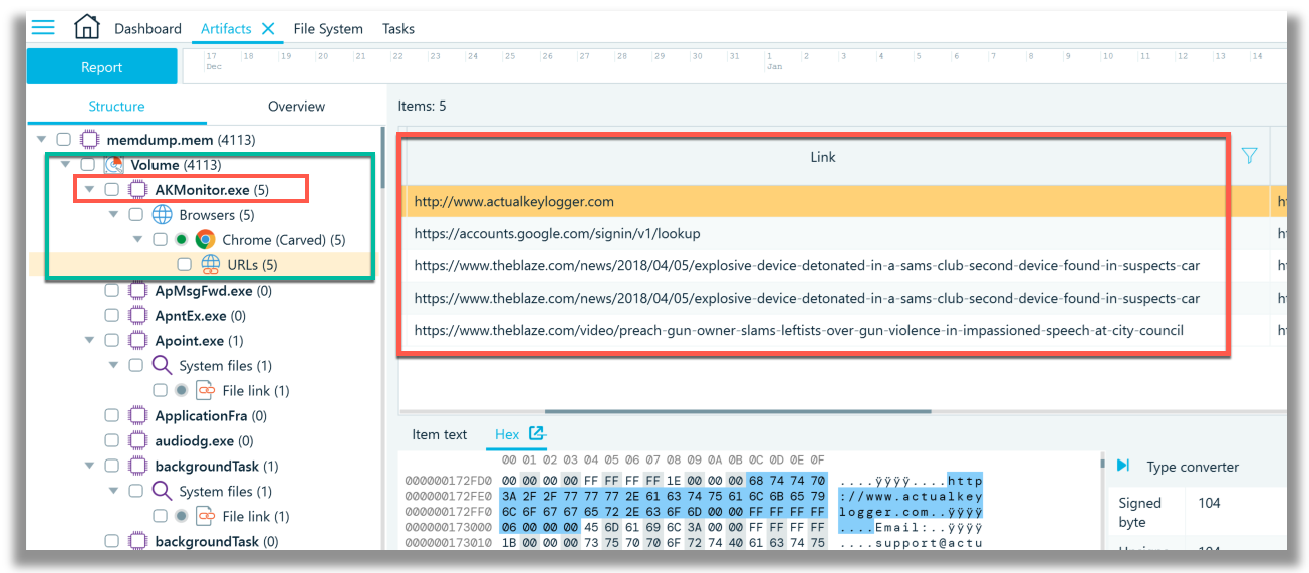Check the URLs (5) checkbox
This screenshot has height=573, width=1309.
coord(184,265)
